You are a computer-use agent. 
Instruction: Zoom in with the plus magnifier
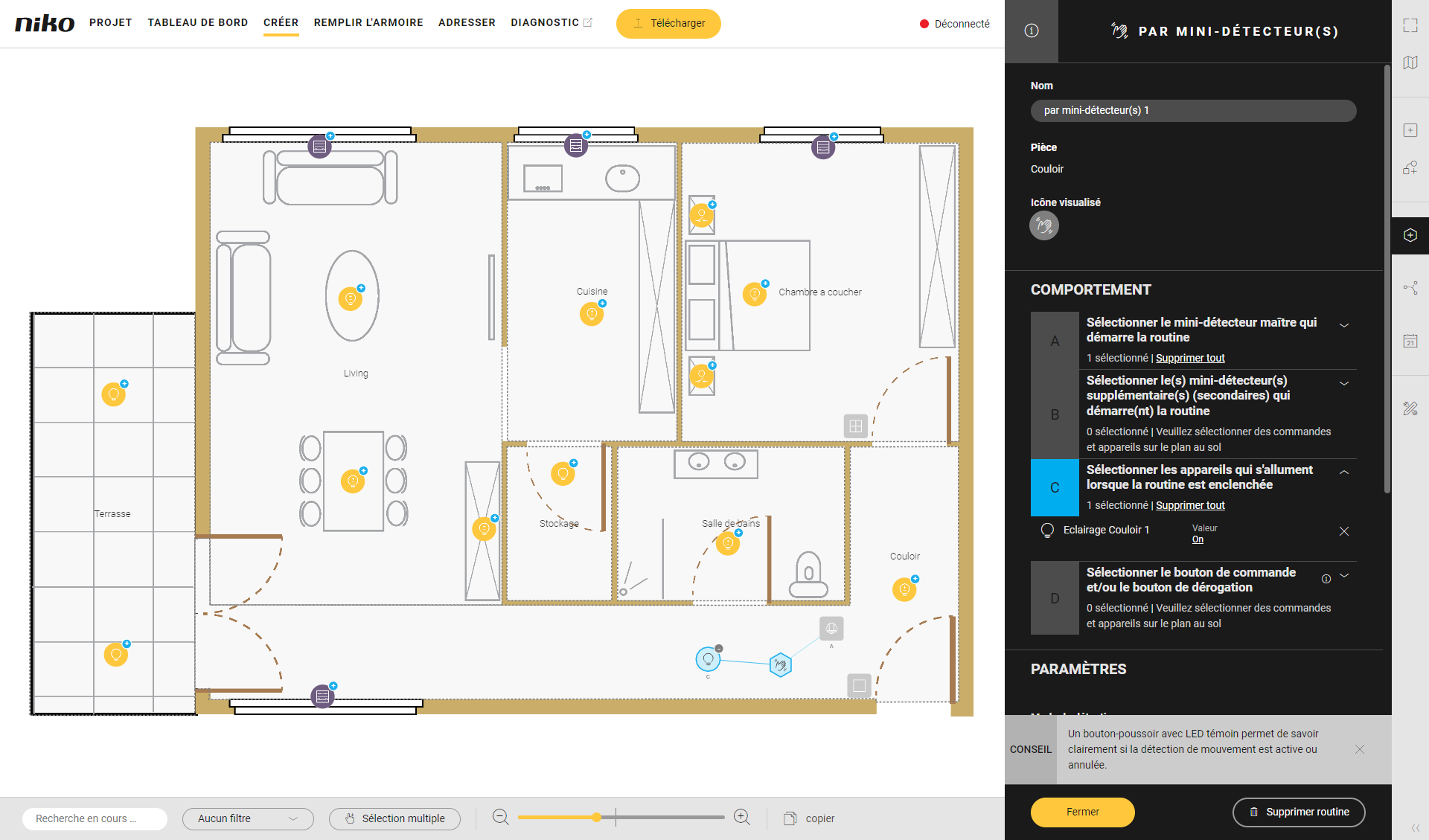[x=741, y=818]
